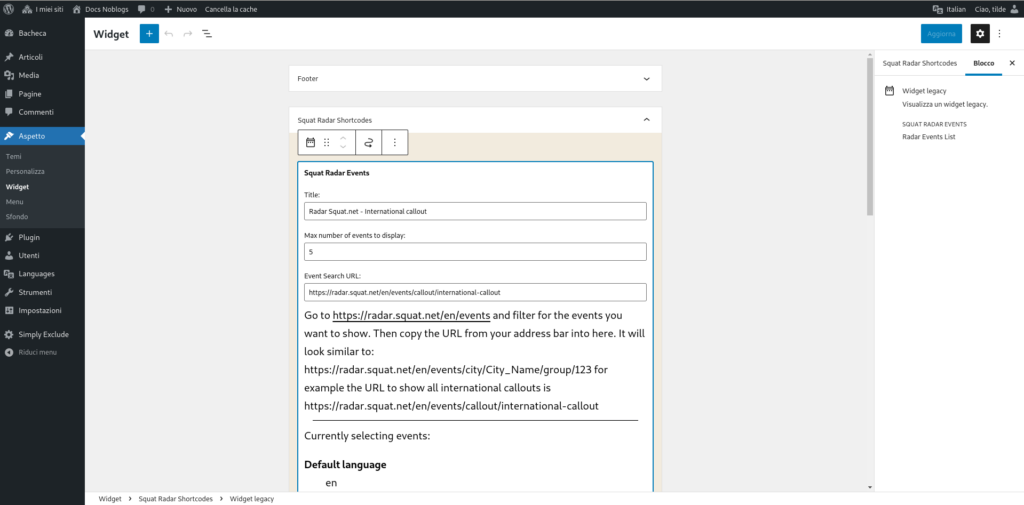Open the Widget submenu item
The height and width of the screenshot is (505, 1024).
[x=17, y=186]
